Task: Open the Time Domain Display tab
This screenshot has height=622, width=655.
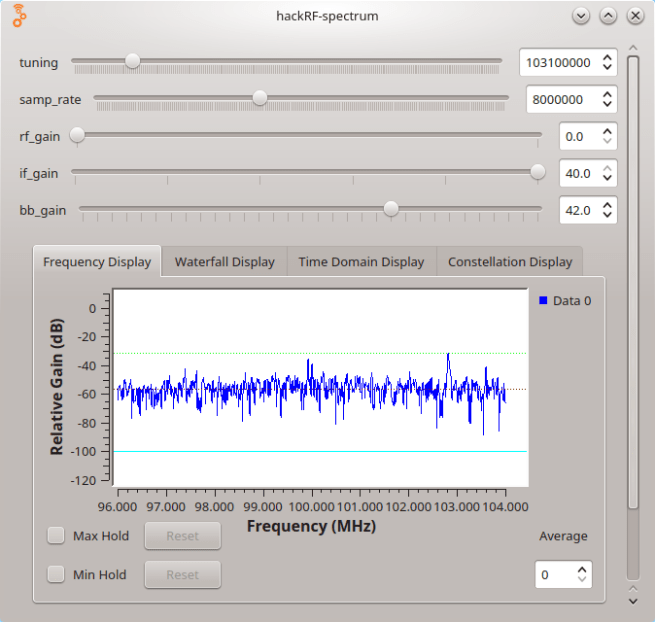Action: [x=361, y=262]
